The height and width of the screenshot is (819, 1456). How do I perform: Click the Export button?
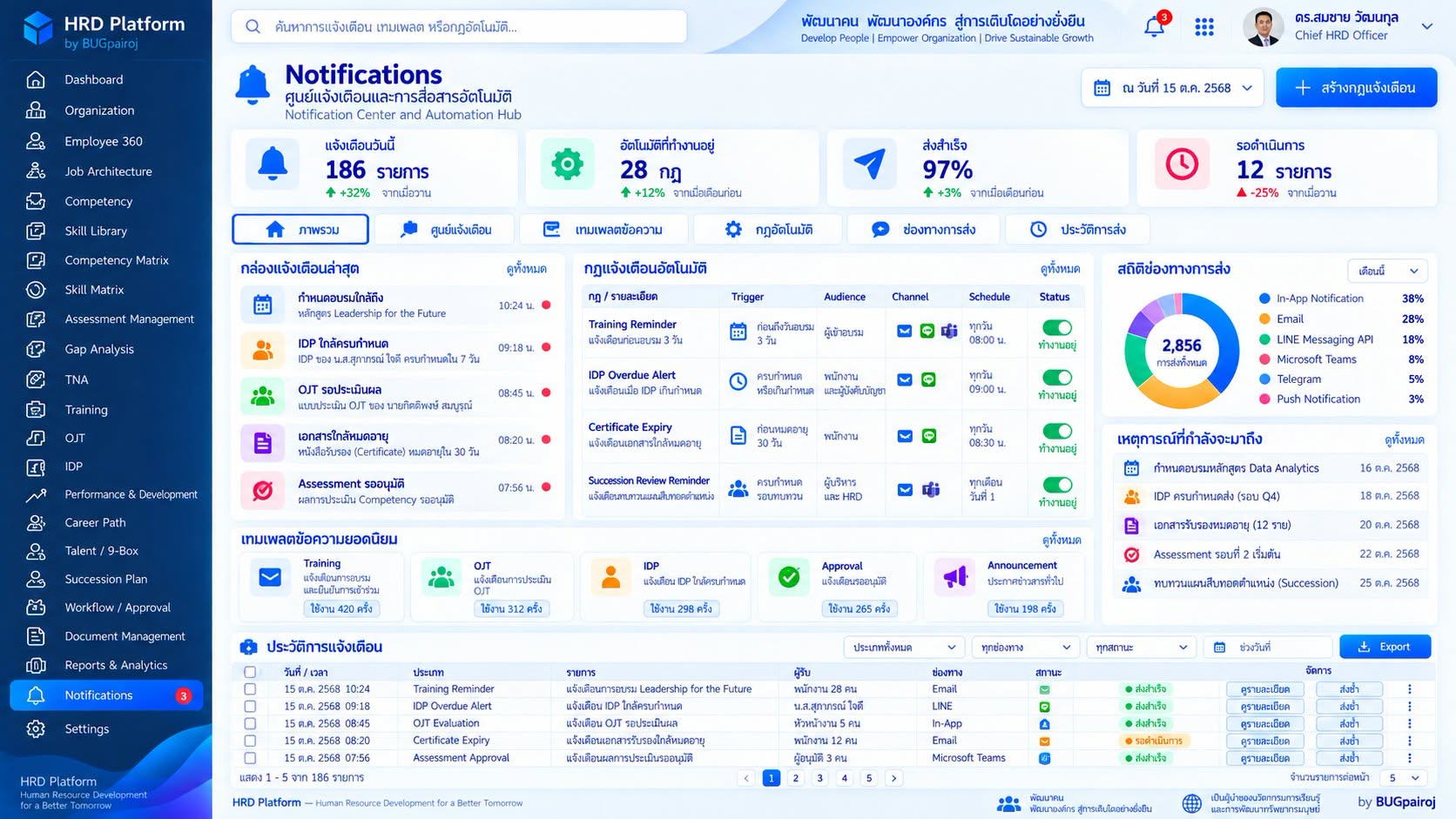(1385, 647)
